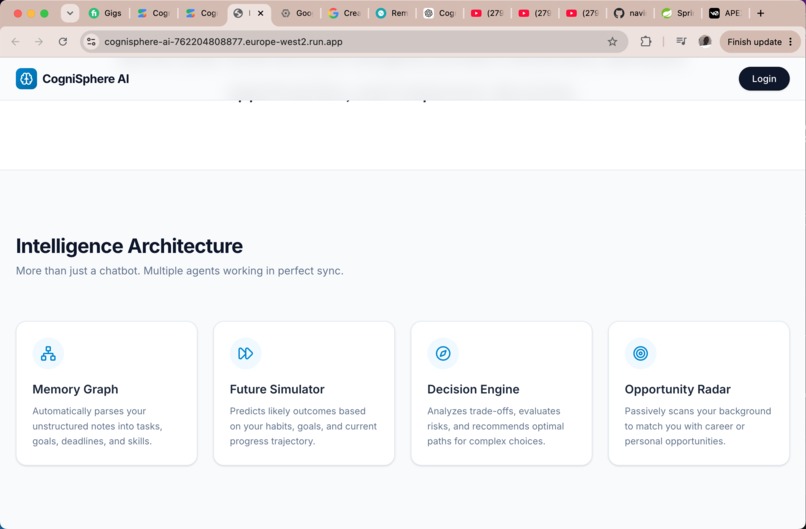Click the Memory Graph hierarchy icon
The image size is (806, 529).
(48, 353)
